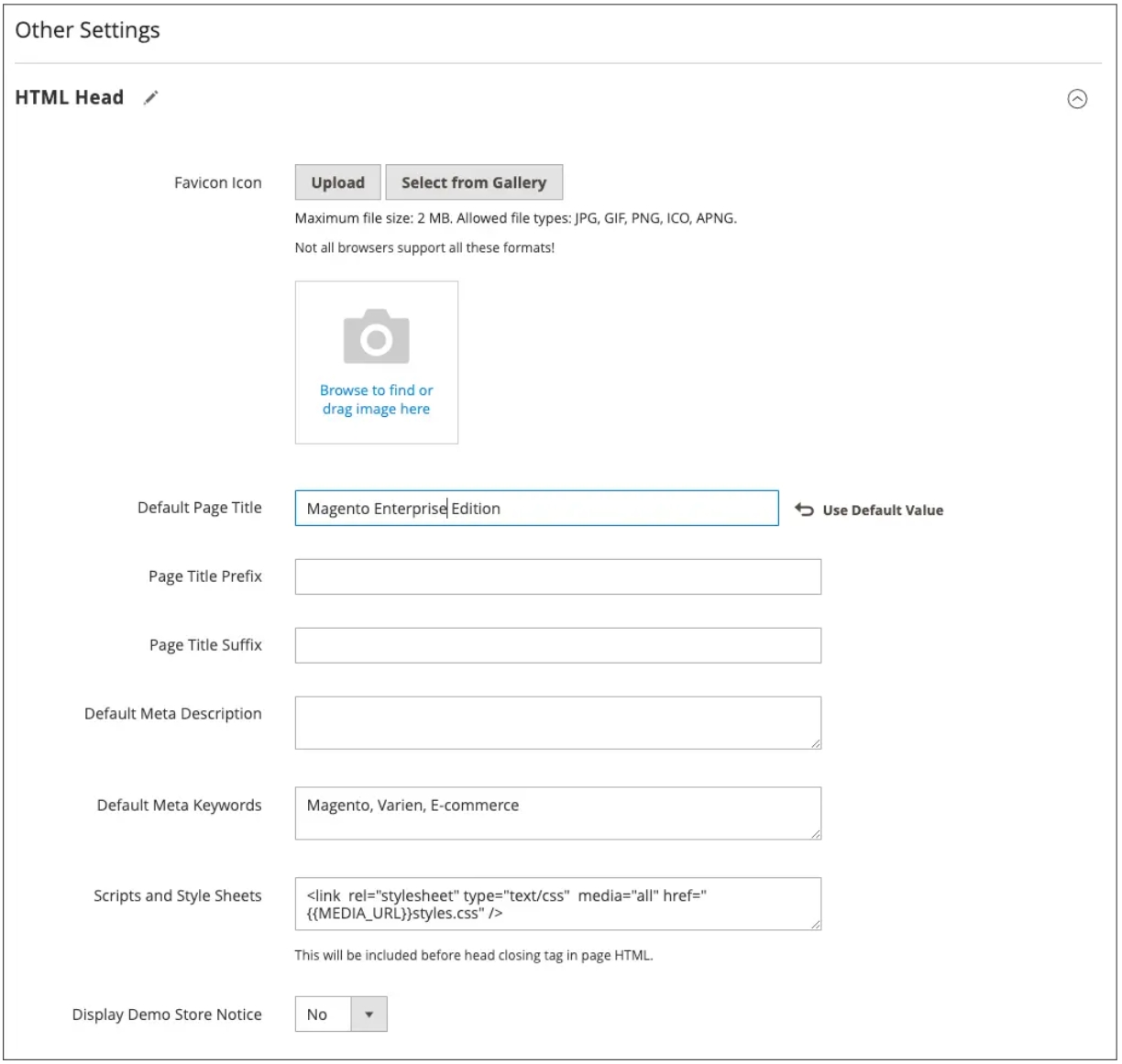
Task: Click the camera placeholder icon
Action: [x=376, y=336]
